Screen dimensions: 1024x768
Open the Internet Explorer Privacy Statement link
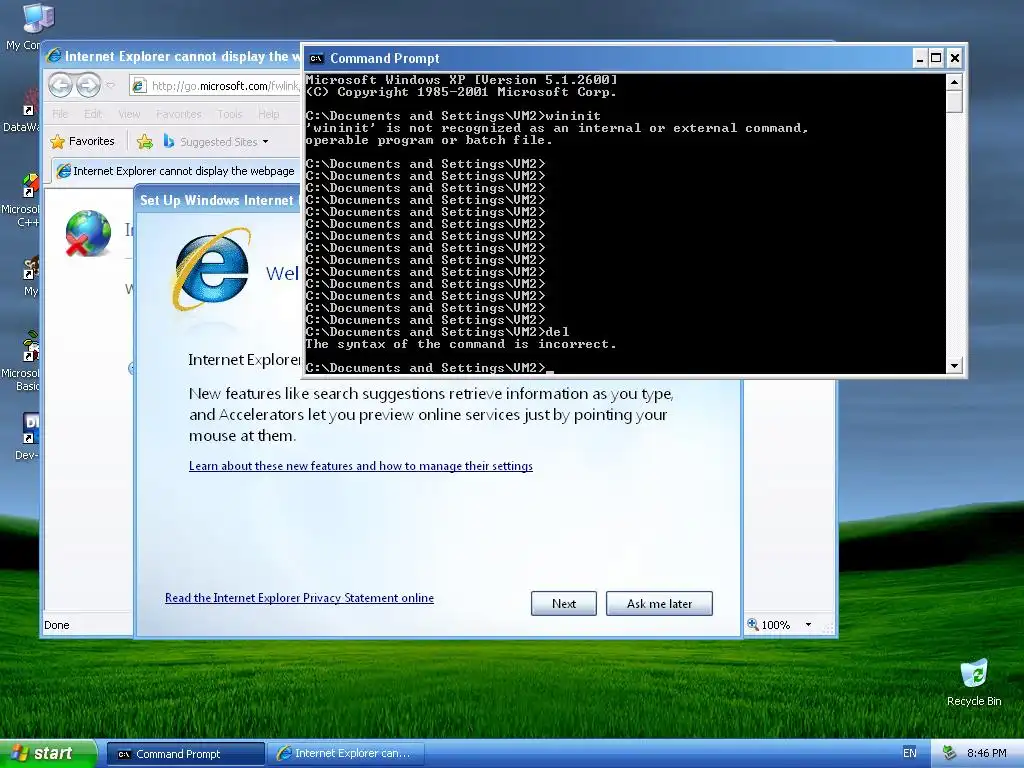pyautogui.click(x=299, y=598)
